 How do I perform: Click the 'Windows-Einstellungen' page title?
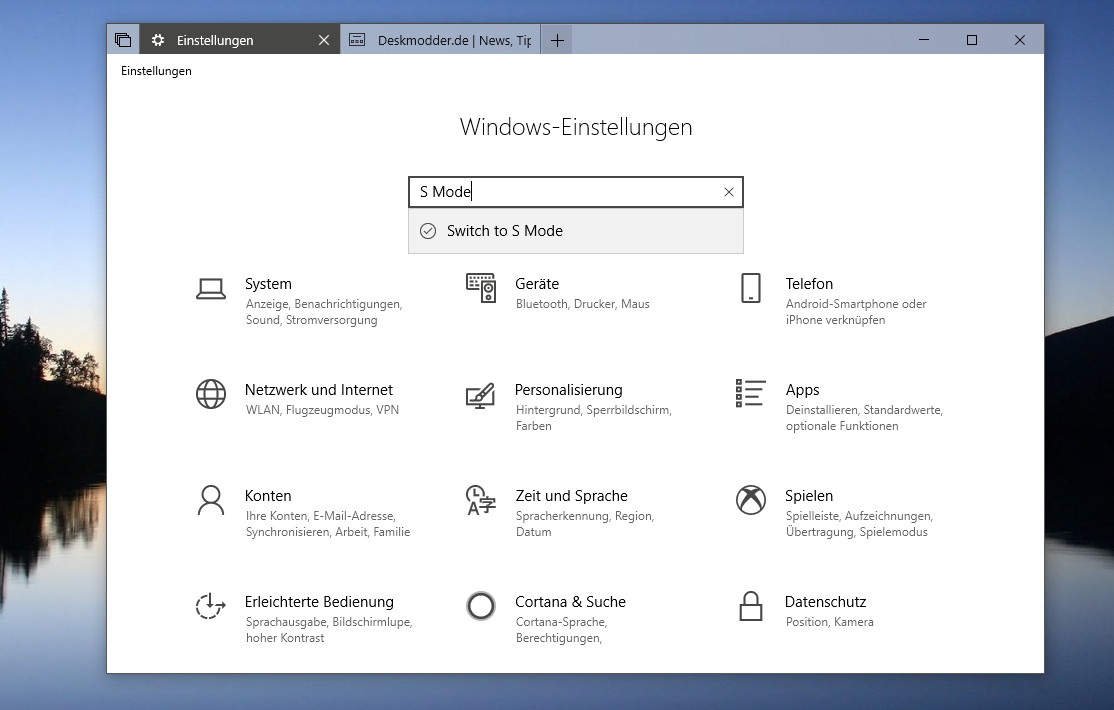[x=576, y=127]
